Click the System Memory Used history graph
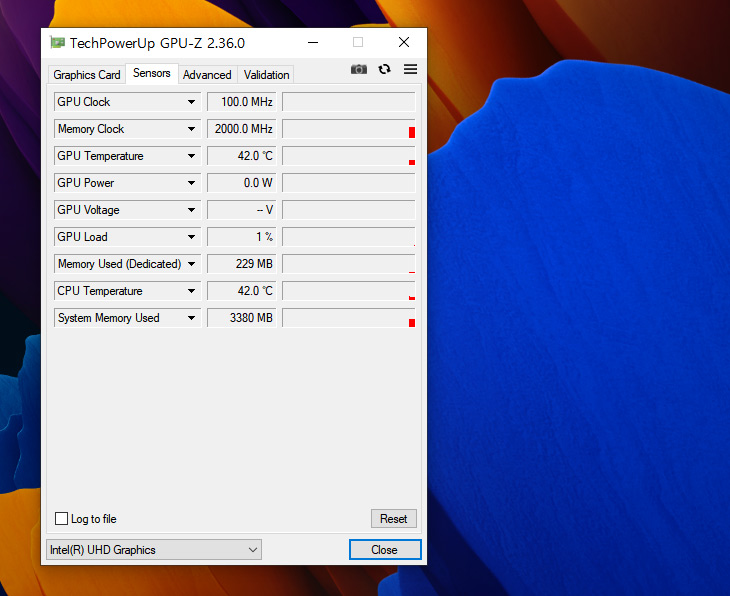This screenshot has width=730, height=596. pyautogui.click(x=349, y=318)
